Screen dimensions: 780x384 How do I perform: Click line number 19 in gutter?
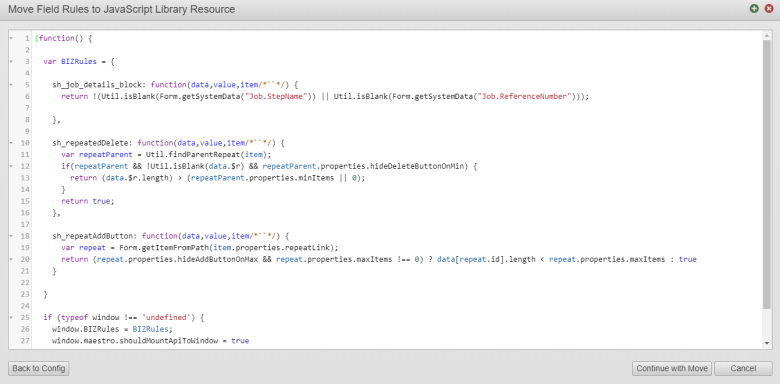(x=25, y=247)
